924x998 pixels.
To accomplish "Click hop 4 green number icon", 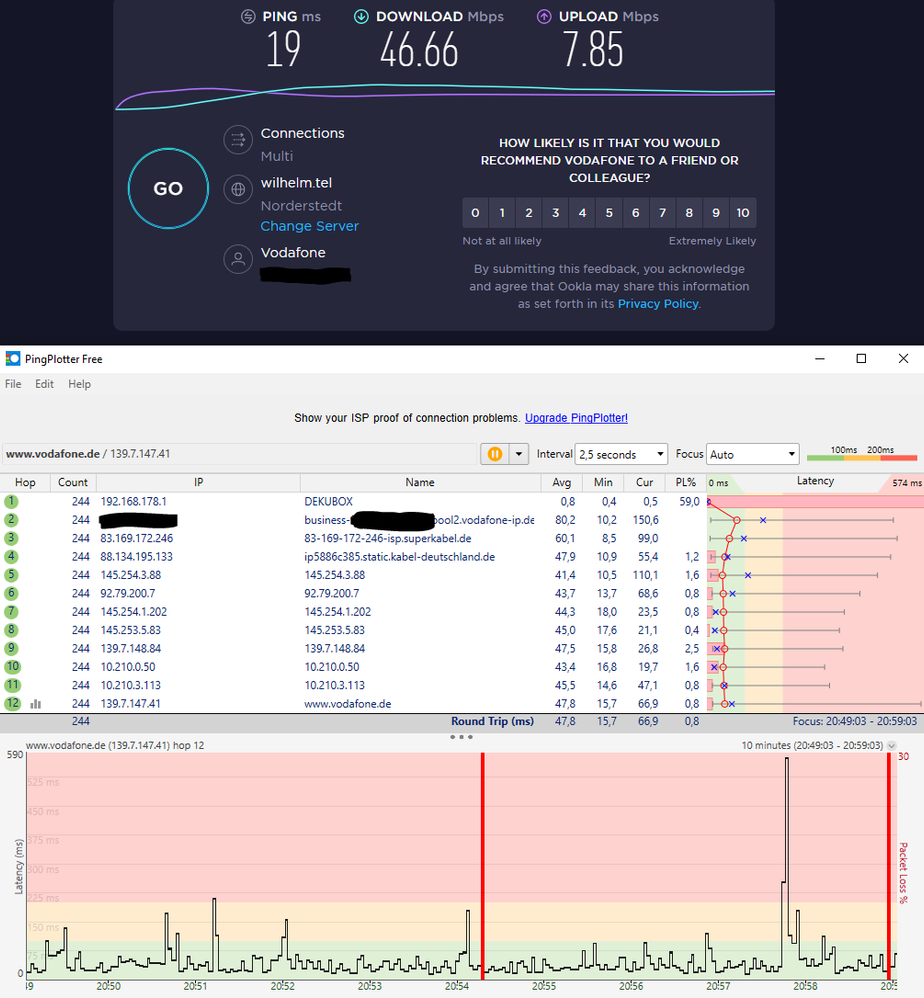I will point(11,557).
